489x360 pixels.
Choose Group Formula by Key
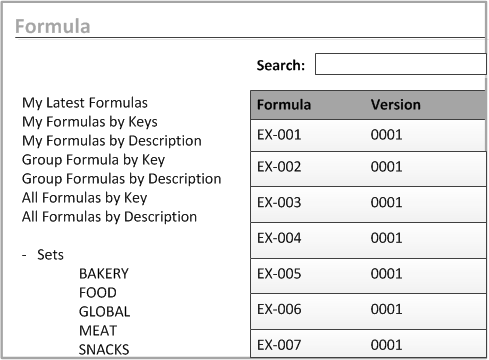click(x=93, y=160)
